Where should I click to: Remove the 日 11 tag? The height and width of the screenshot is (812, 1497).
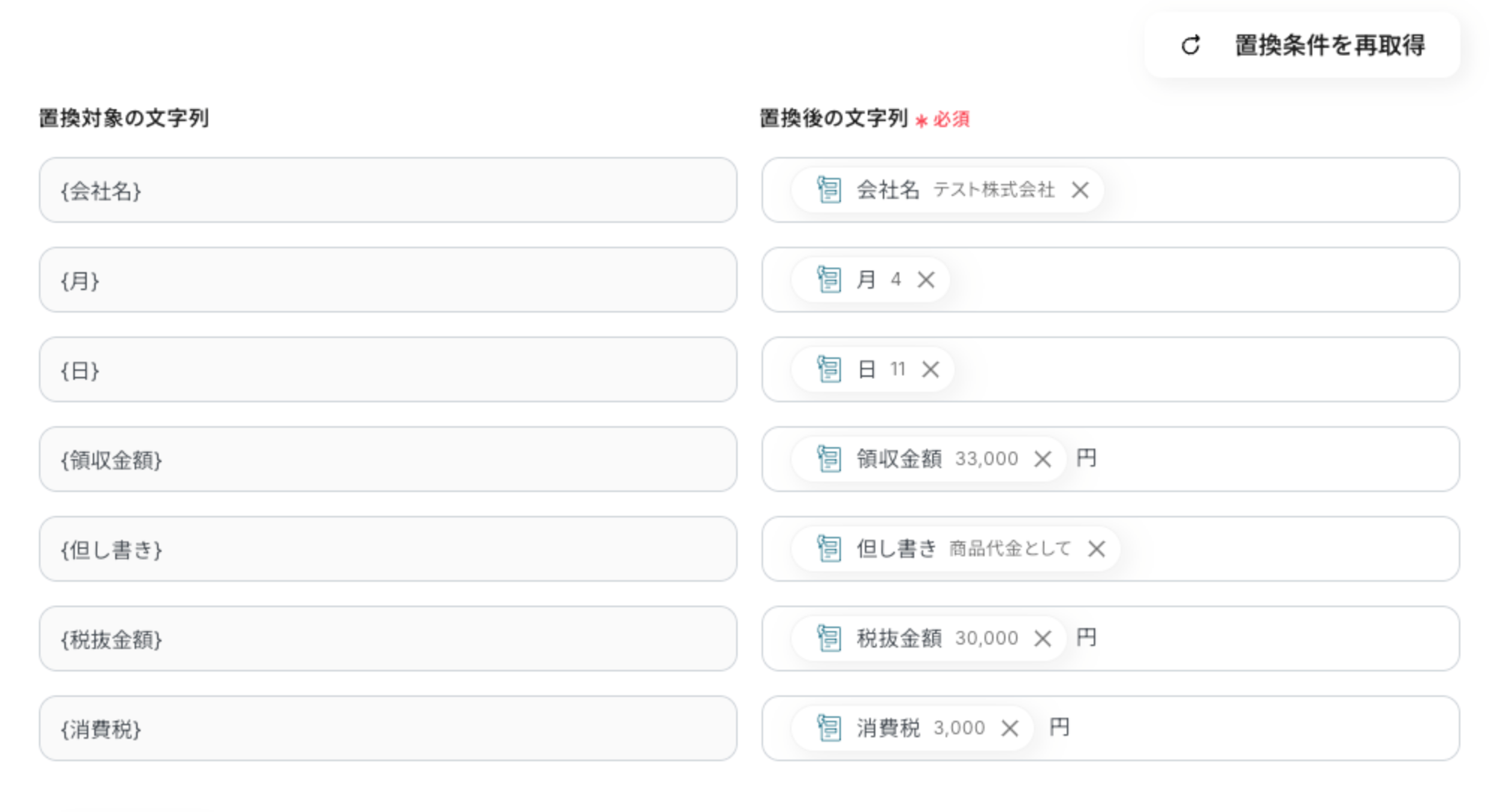click(930, 369)
